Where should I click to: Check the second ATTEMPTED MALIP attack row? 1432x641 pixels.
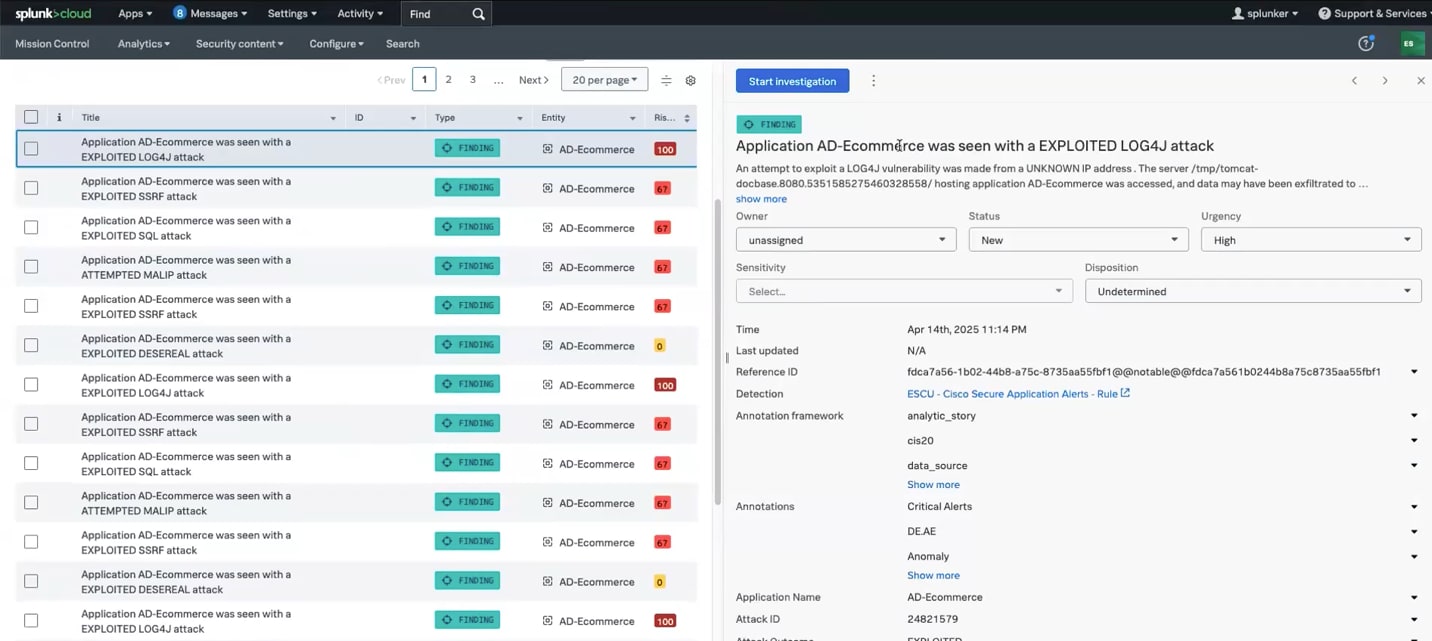tap(31, 503)
